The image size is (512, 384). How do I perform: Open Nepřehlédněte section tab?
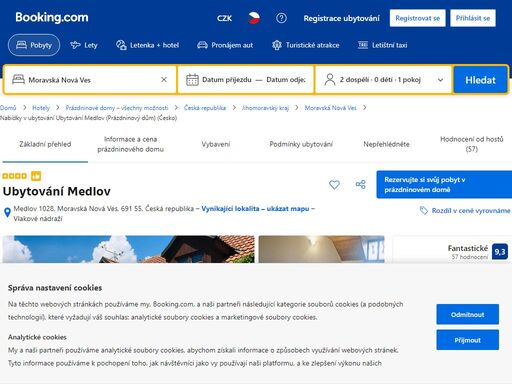(386, 144)
